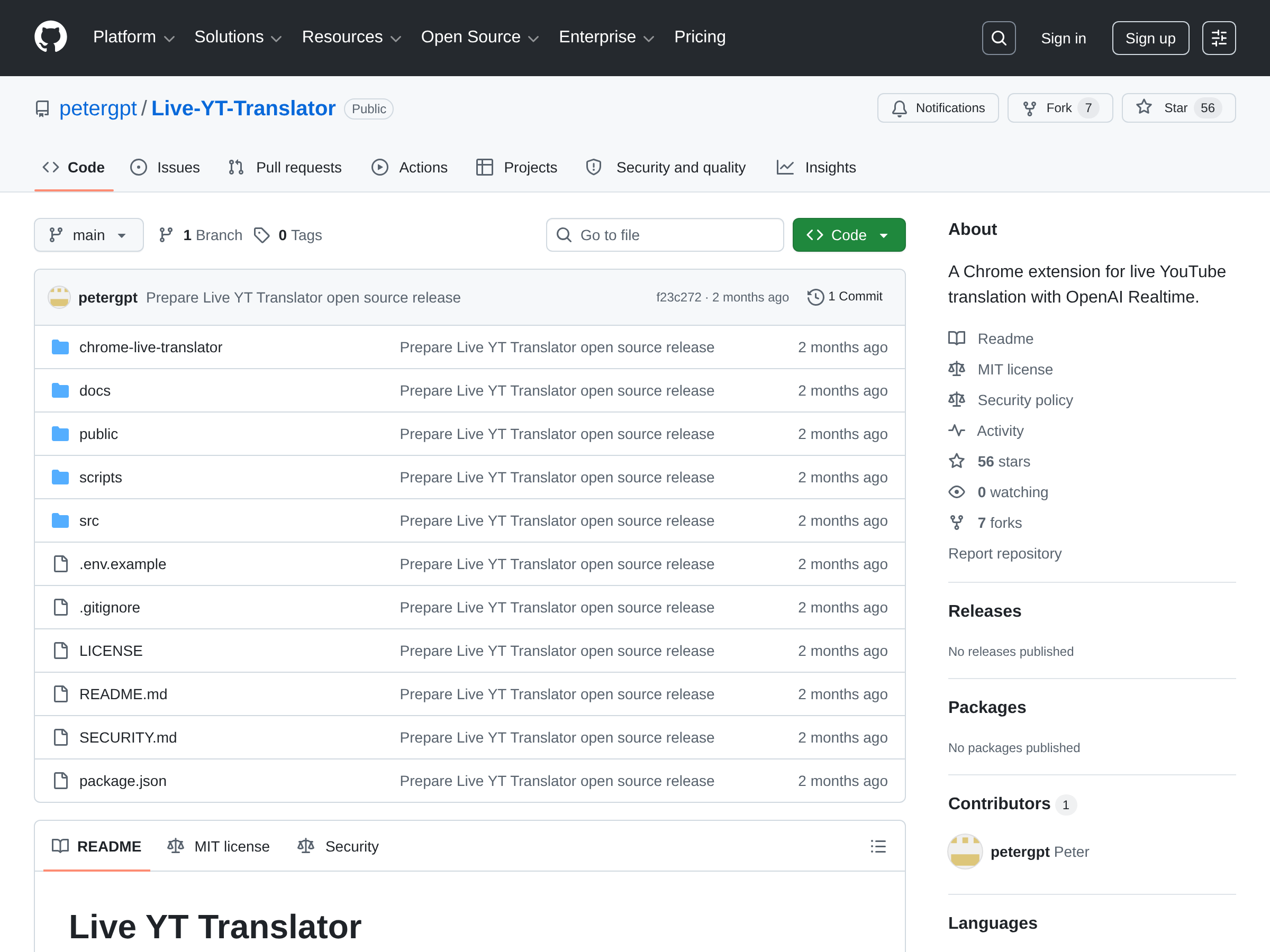
Task: Click the package.json file icon
Action: pos(60,781)
